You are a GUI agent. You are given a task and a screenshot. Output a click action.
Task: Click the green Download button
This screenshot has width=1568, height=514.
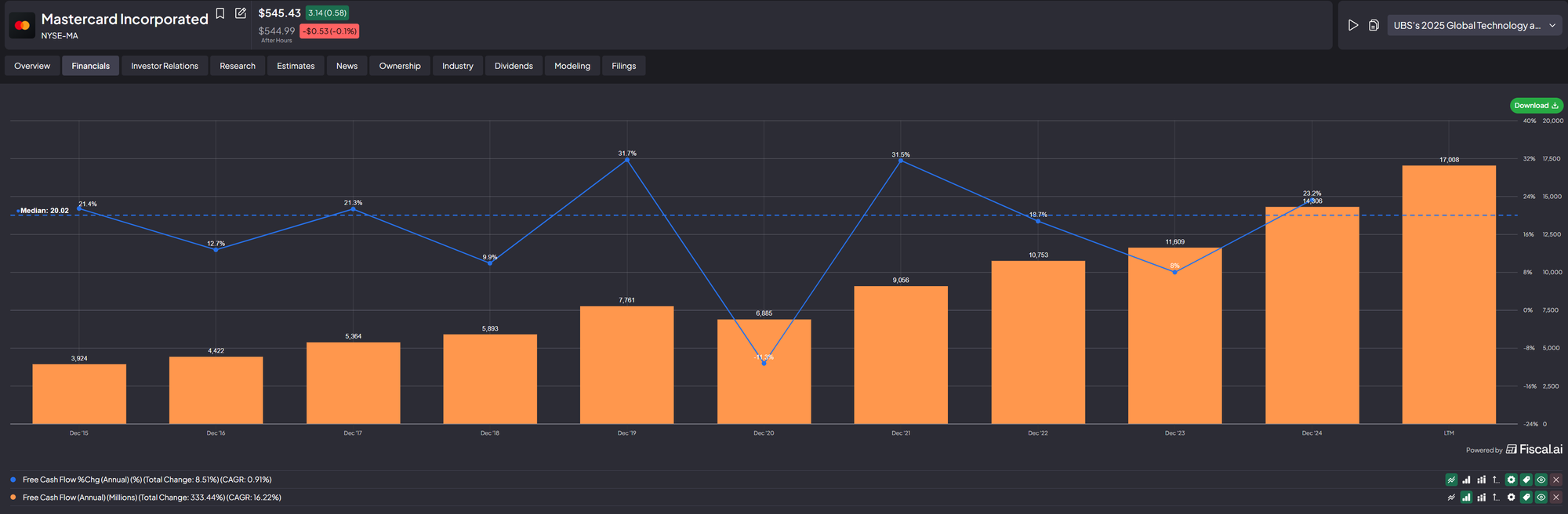click(x=1536, y=105)
